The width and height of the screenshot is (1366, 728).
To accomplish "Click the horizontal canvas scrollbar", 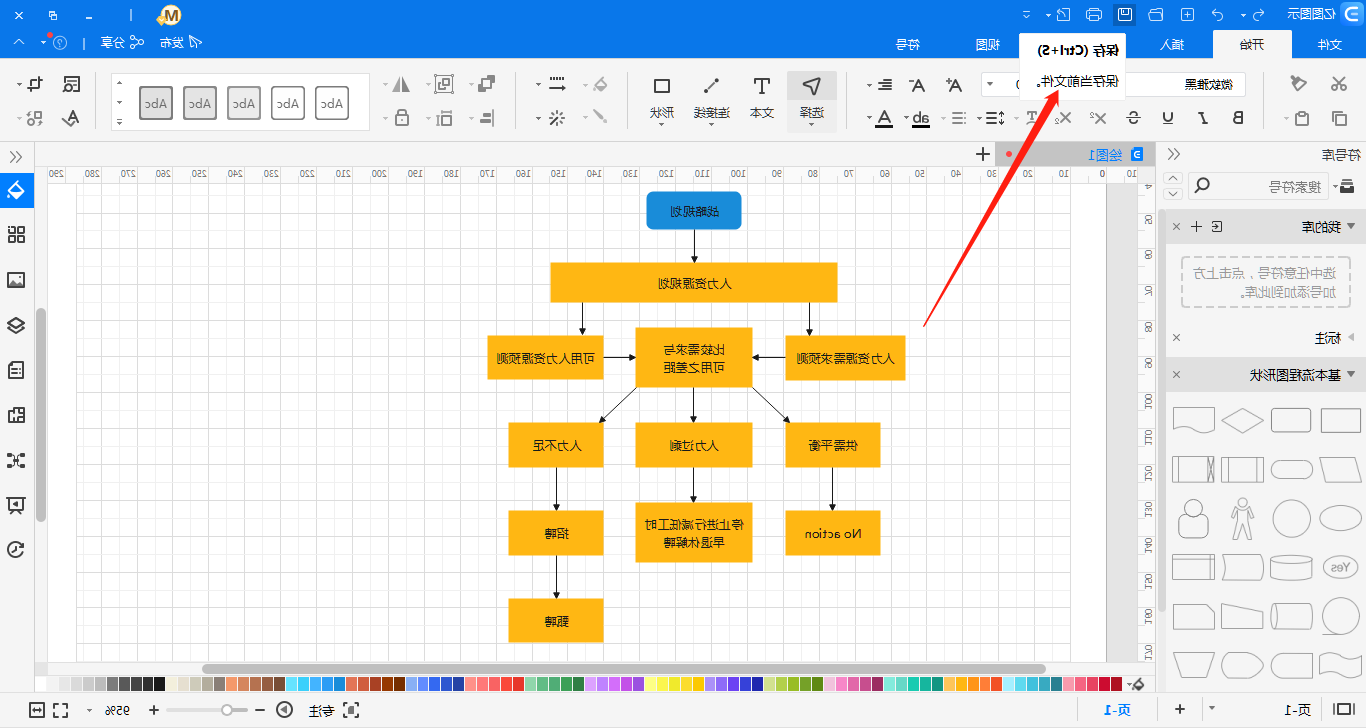I will 624,669.
